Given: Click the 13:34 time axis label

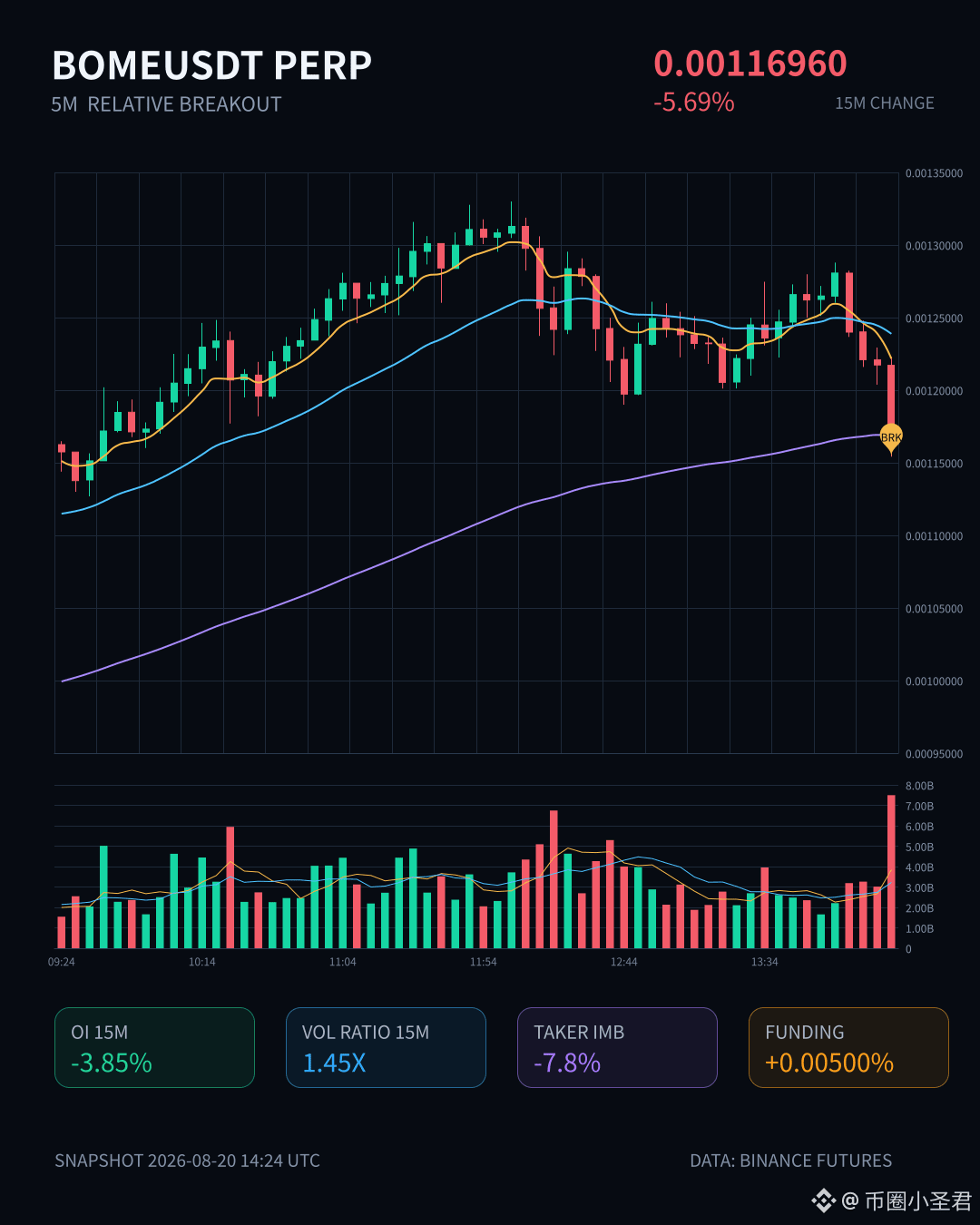Looking at the screenshot, I should click(x=765, y=962).
